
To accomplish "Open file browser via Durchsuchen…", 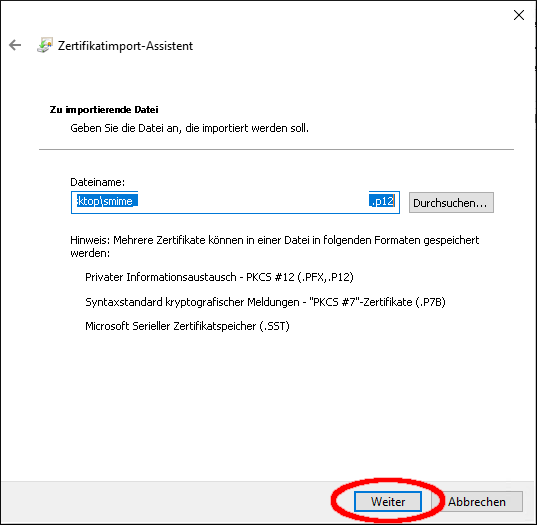I will click(451, 202).
